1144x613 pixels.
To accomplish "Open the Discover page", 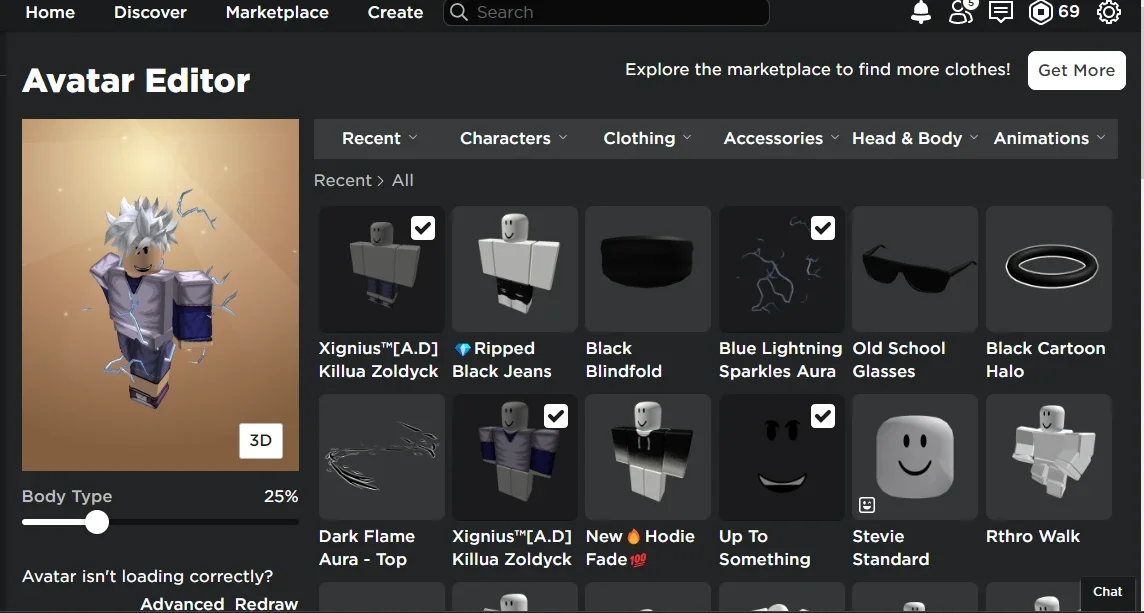I will coord(150,12).
